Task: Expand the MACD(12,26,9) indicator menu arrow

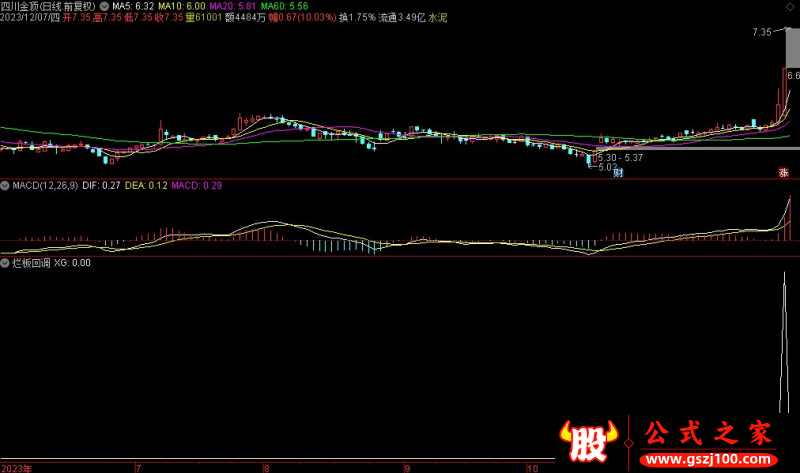Action: coord(5,186)
